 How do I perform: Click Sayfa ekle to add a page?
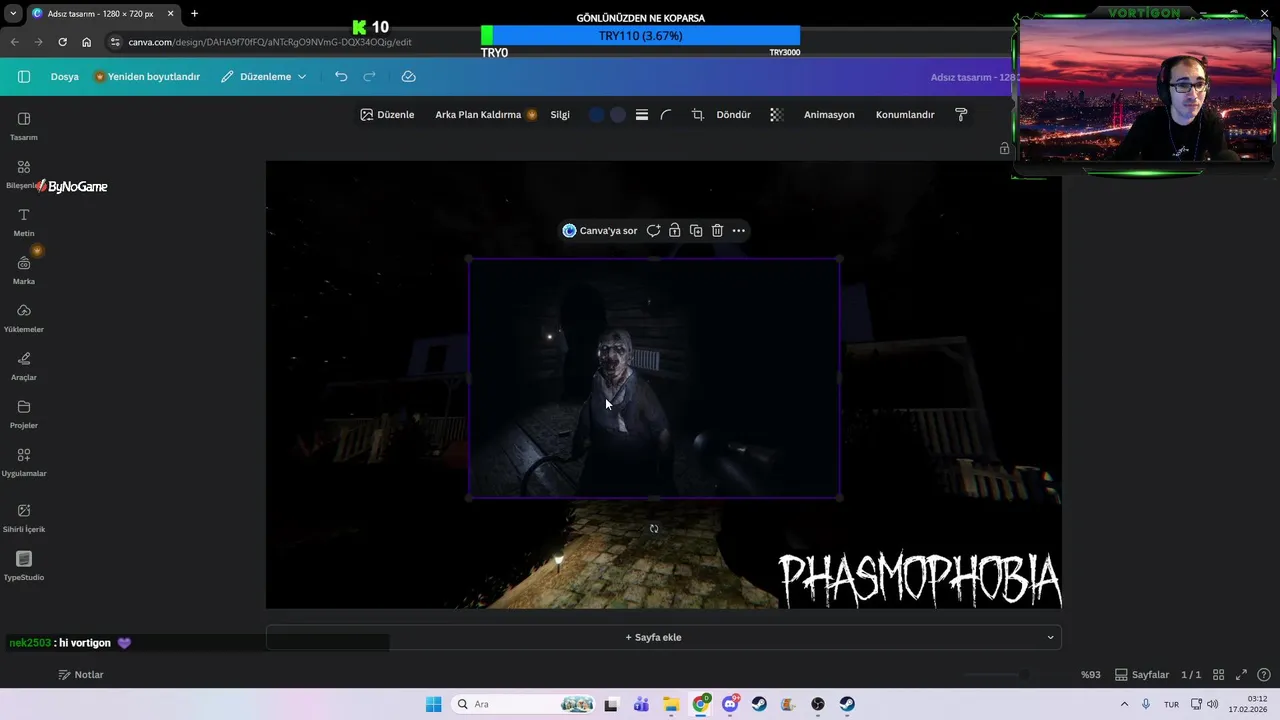click(x=654, y=637)
